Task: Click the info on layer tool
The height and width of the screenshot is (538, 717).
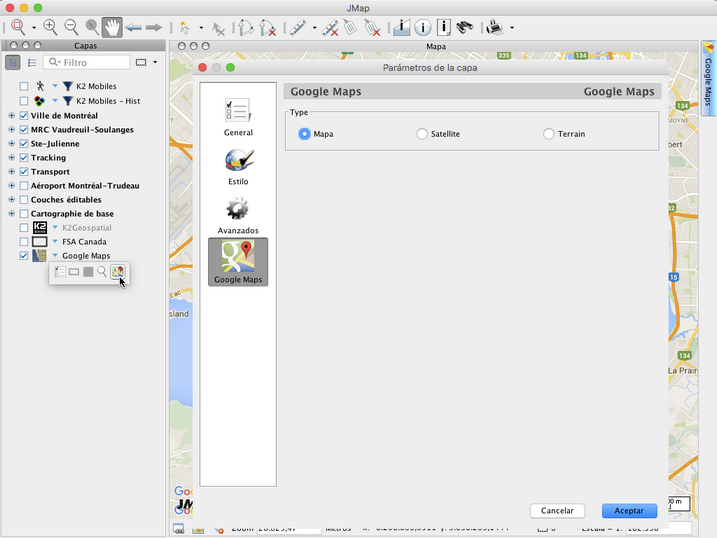Action: click(401, 27)
